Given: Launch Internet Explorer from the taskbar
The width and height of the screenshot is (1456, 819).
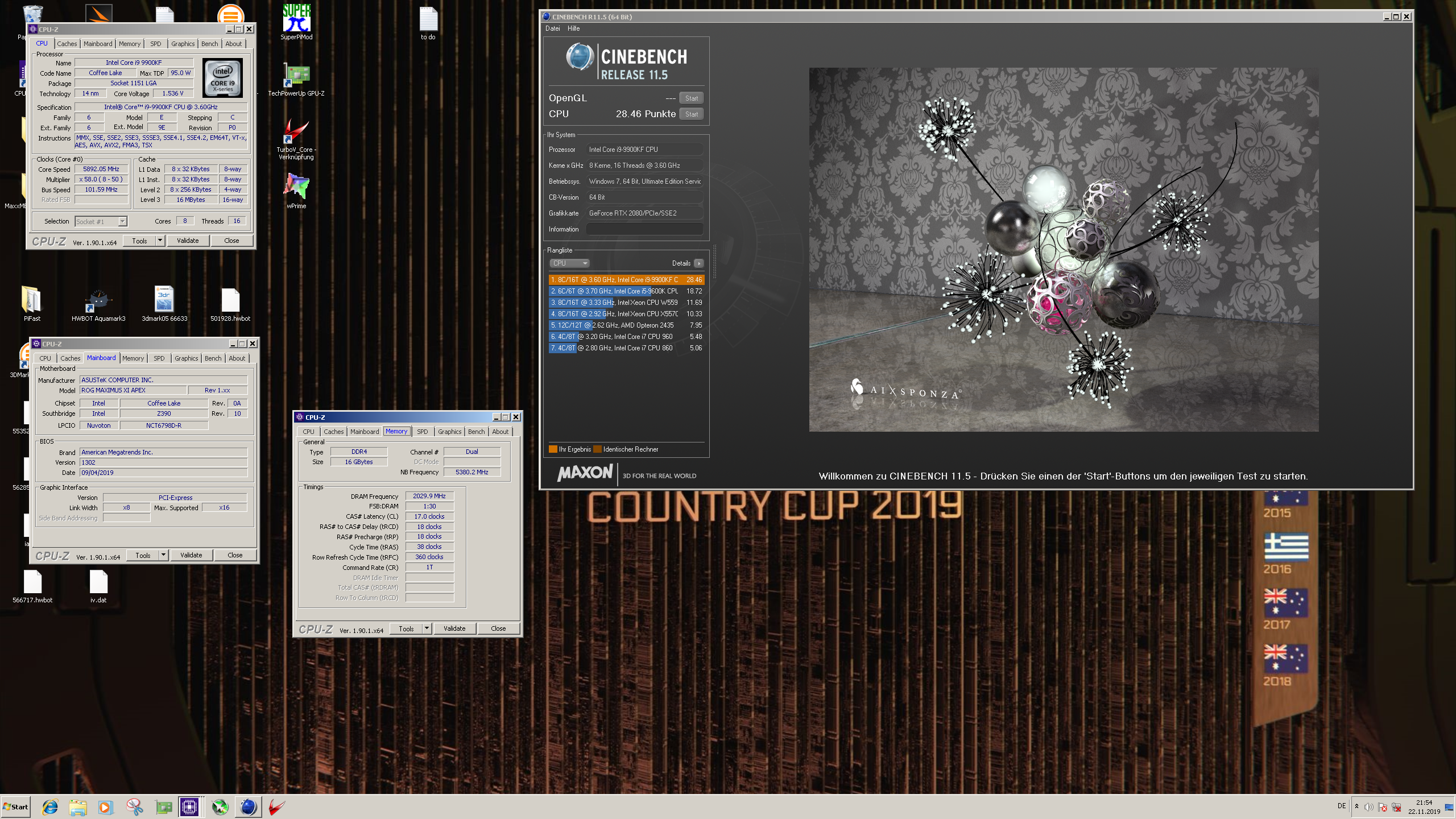Looking at the screenshot, I should pos(50,806).
